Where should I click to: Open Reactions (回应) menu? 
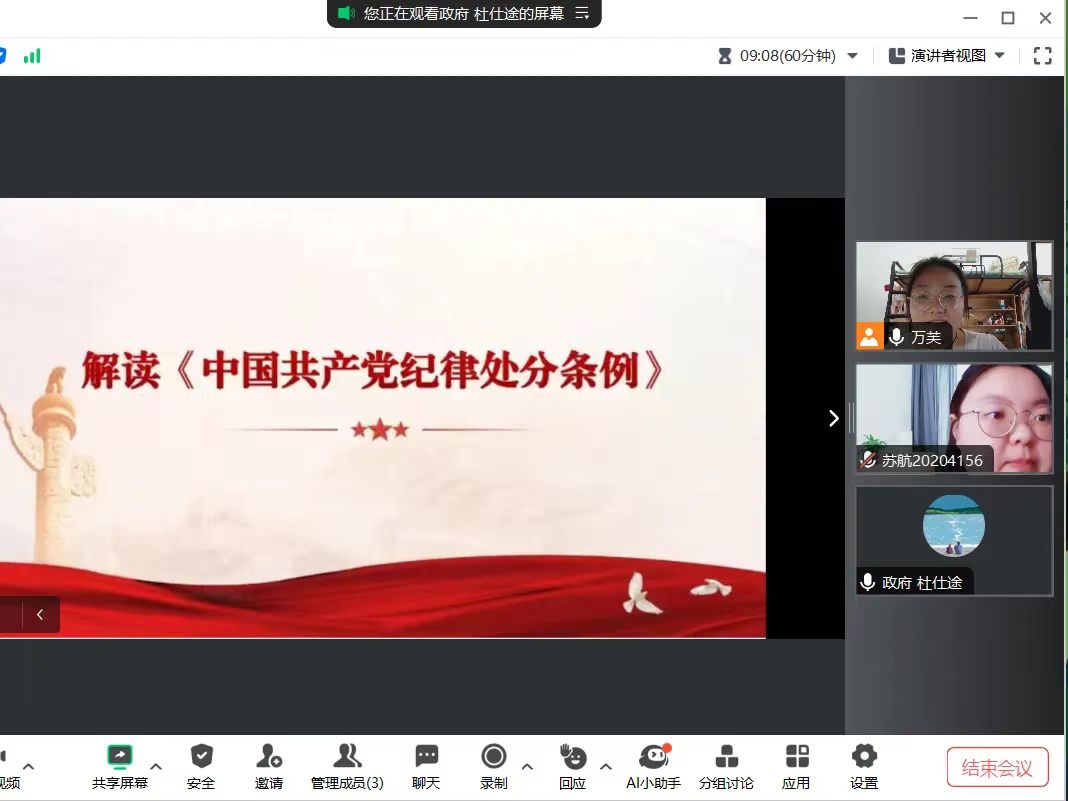[573, 757]
